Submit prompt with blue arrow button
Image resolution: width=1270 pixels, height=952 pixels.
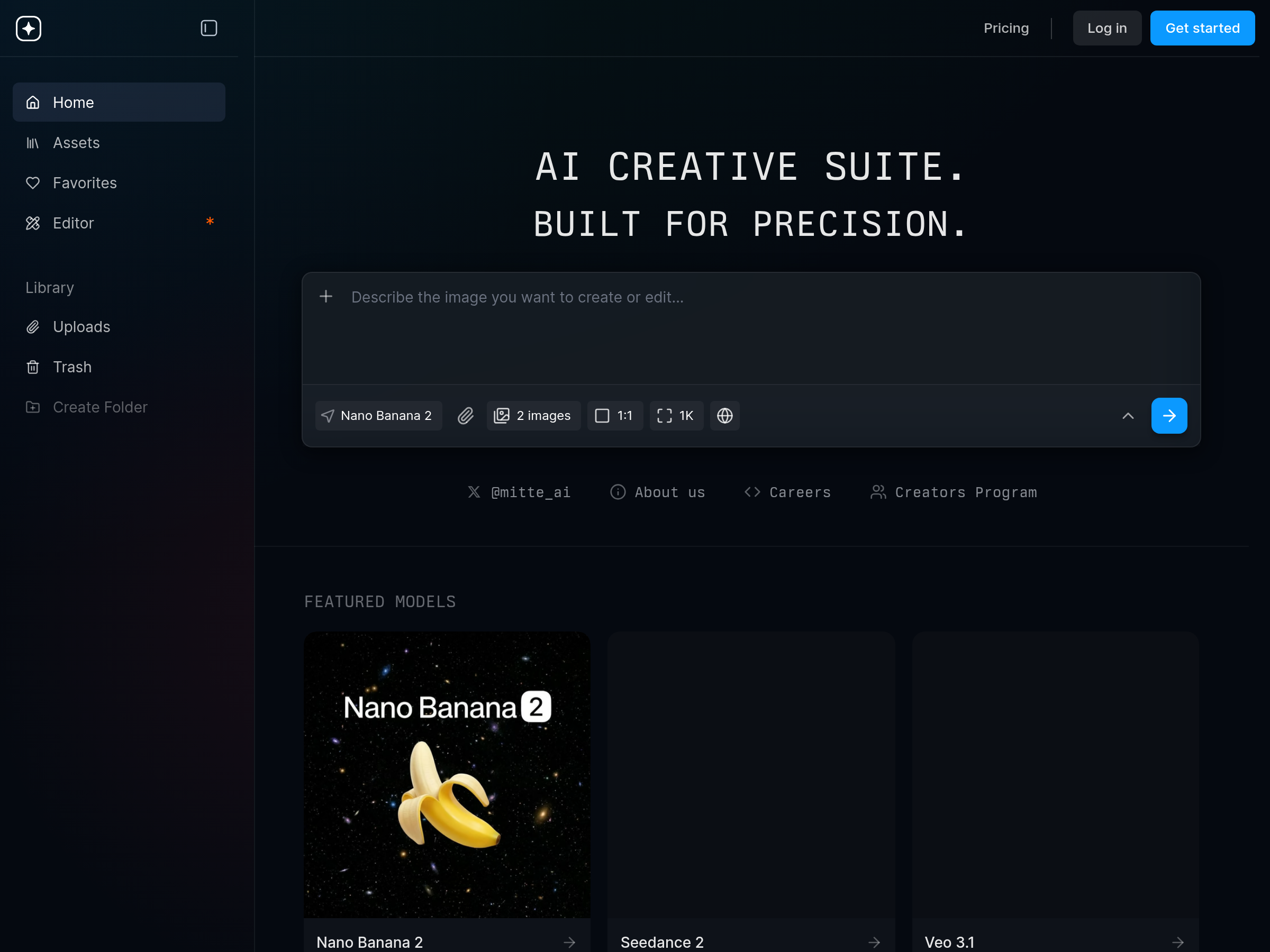(1169, 416)
